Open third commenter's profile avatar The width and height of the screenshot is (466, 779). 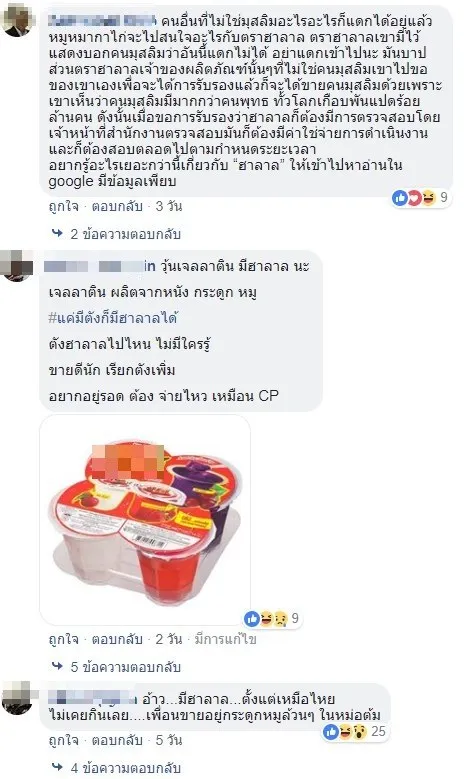pyautogui.click(x=16, y=699)
